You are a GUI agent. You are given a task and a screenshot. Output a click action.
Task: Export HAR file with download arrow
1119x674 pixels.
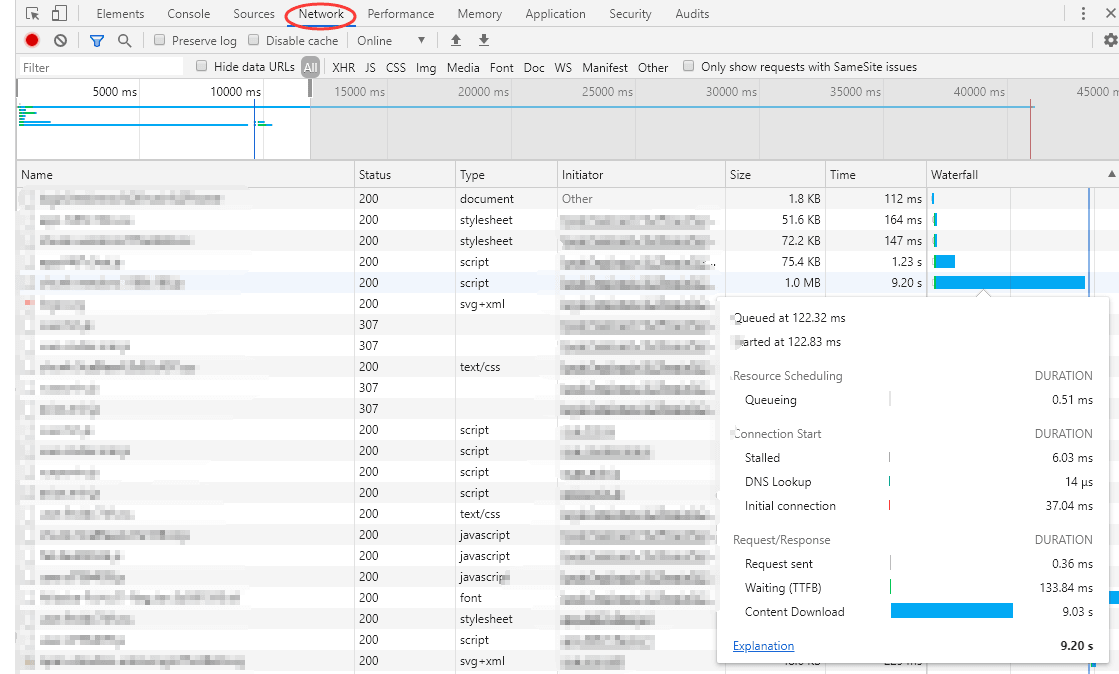point(484,41)
